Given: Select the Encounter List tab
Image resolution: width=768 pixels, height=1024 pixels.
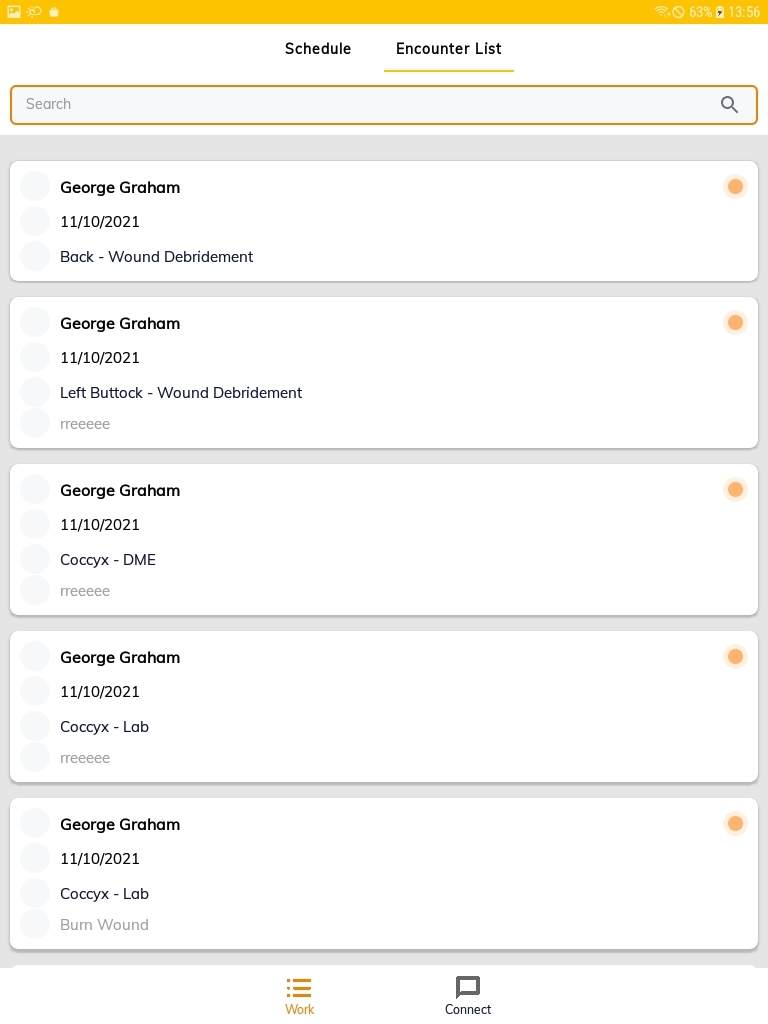Looking at the screenshot, I should 449,48.
